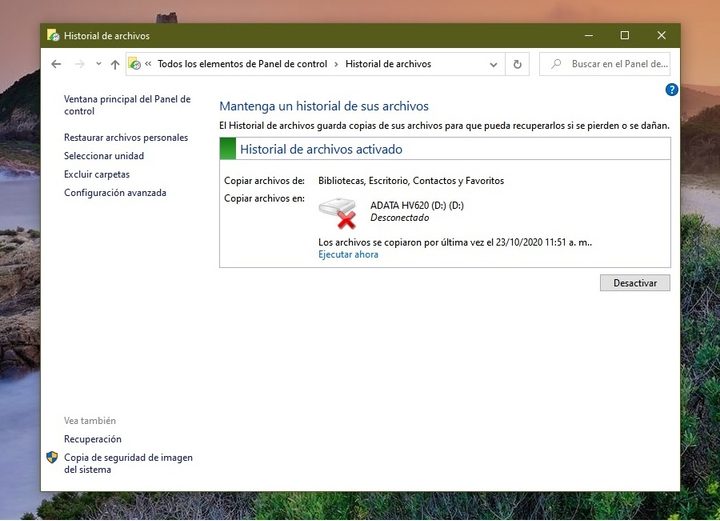Open Recuperación link
720x521 pixels.
(92, 439)
